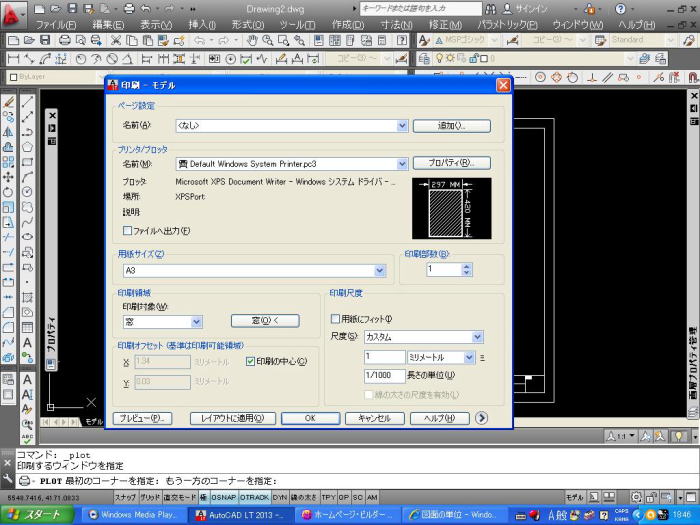Enable the ファイルへ出力 checkbox
The image size is (700, 525).
coord(127,230)
